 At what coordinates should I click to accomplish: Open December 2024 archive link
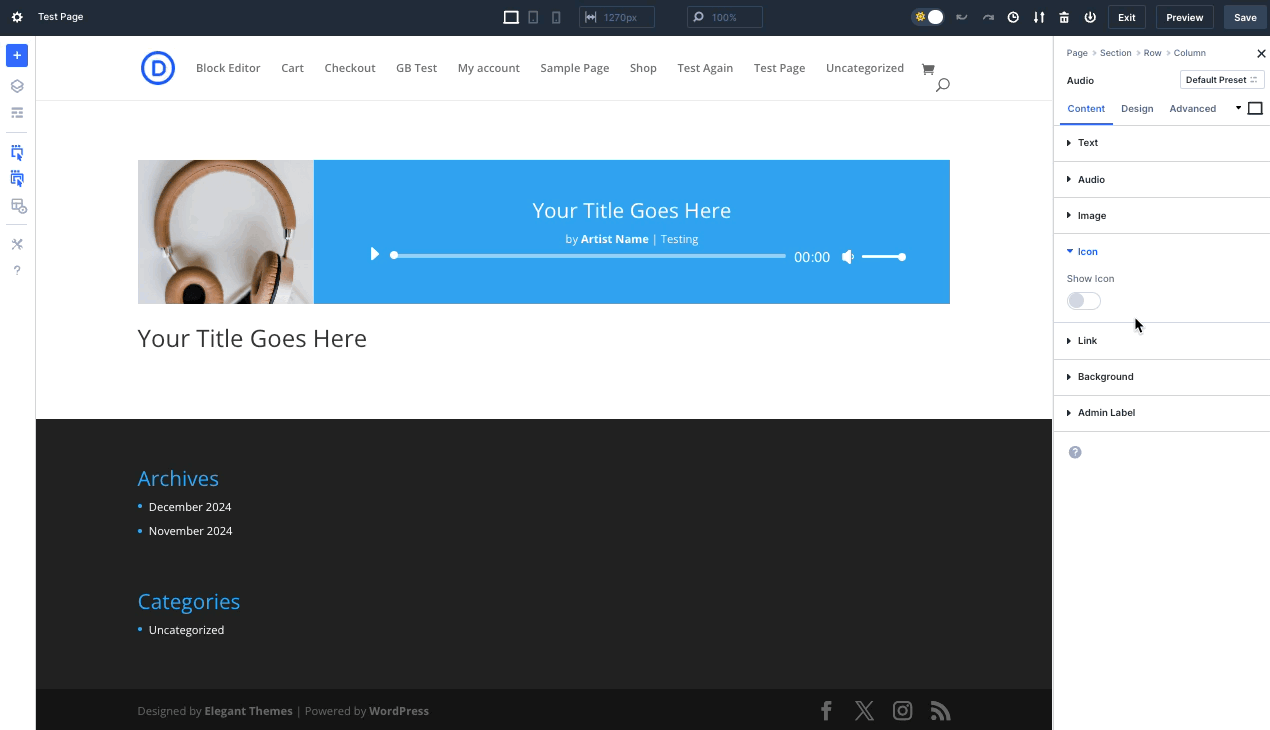point(190,507)
